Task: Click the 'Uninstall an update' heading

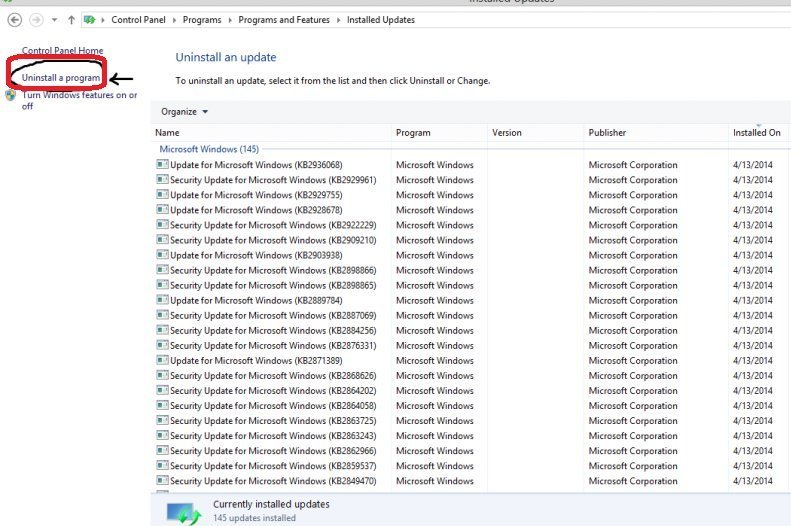Action: [225, 57]
